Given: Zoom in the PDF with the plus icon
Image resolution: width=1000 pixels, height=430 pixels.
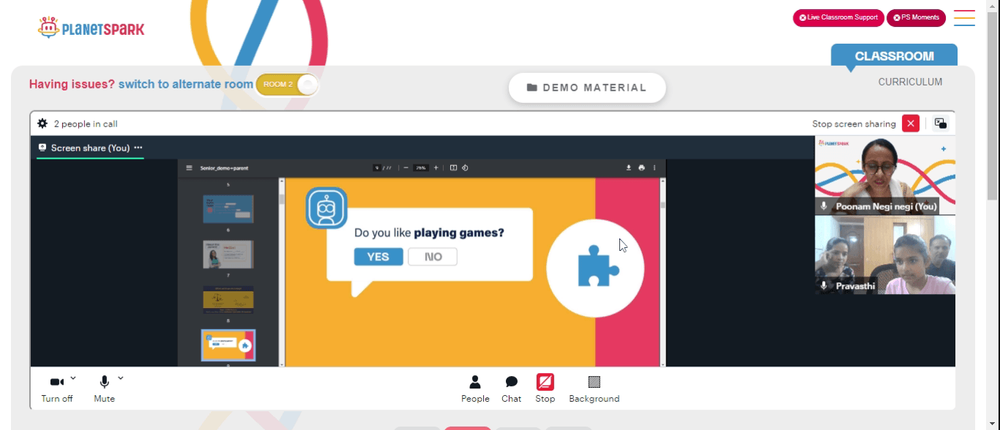Looking at the screenshot, I should point(436,168).
